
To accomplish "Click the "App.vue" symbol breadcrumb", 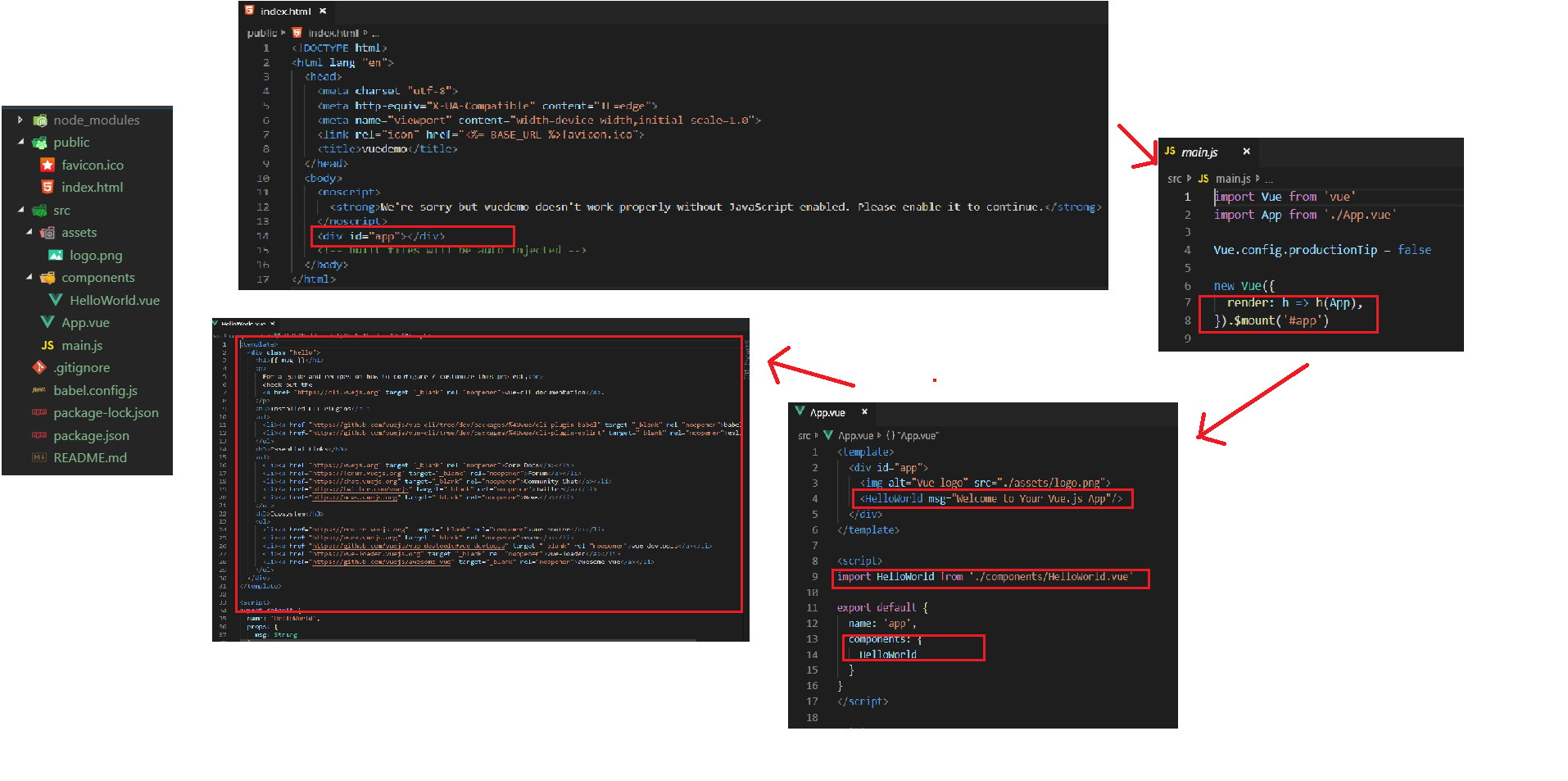I will (x=912, y=435).
